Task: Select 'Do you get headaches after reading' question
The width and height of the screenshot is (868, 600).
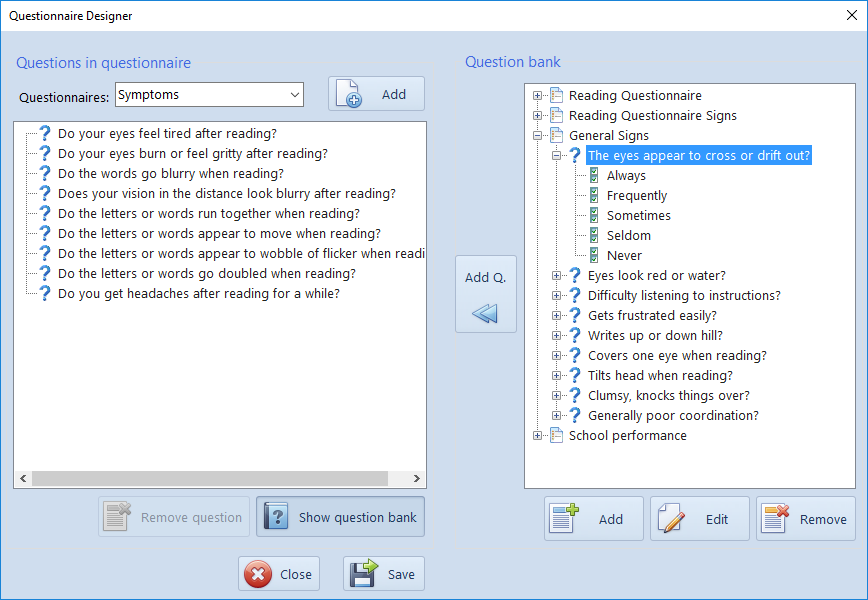Action: pyautogui.click(x=198, y=294)
